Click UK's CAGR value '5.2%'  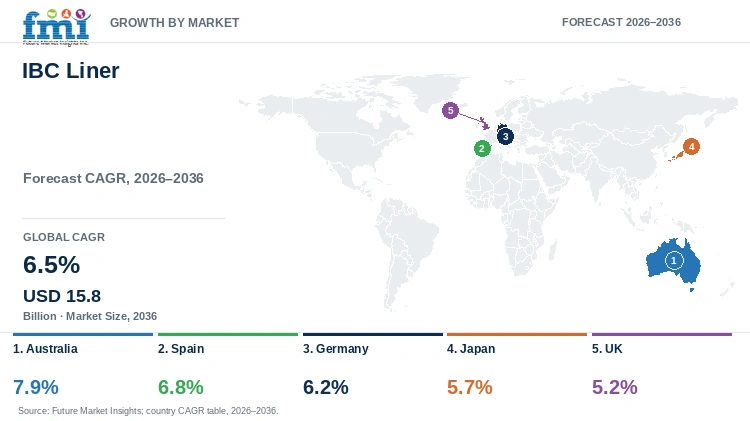click(x=615, y=387)
